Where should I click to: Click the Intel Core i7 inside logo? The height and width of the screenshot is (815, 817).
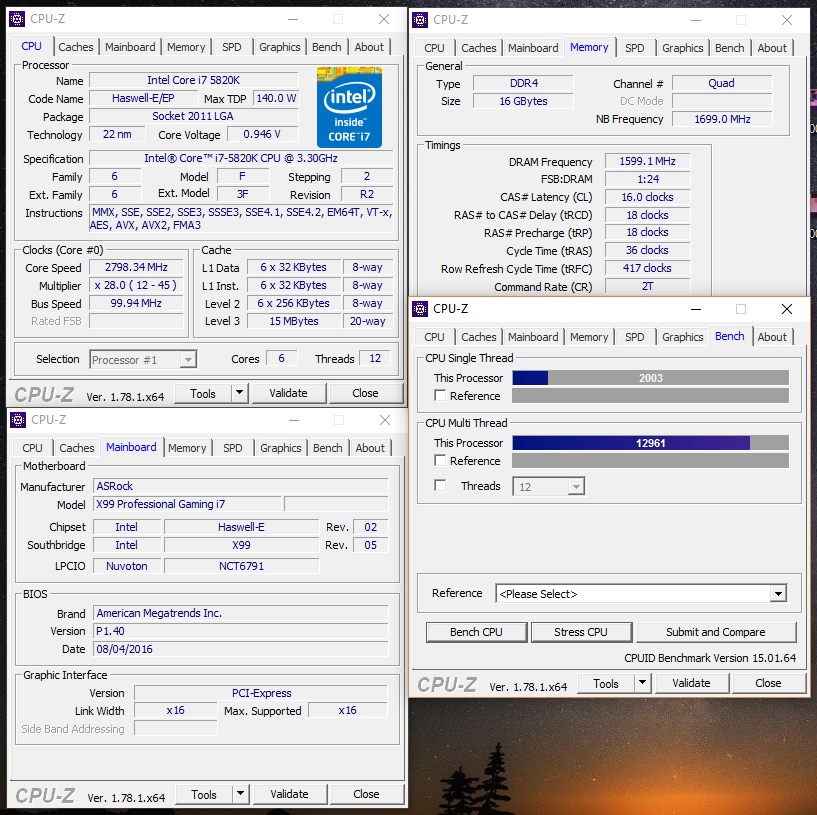coord(349,107)
